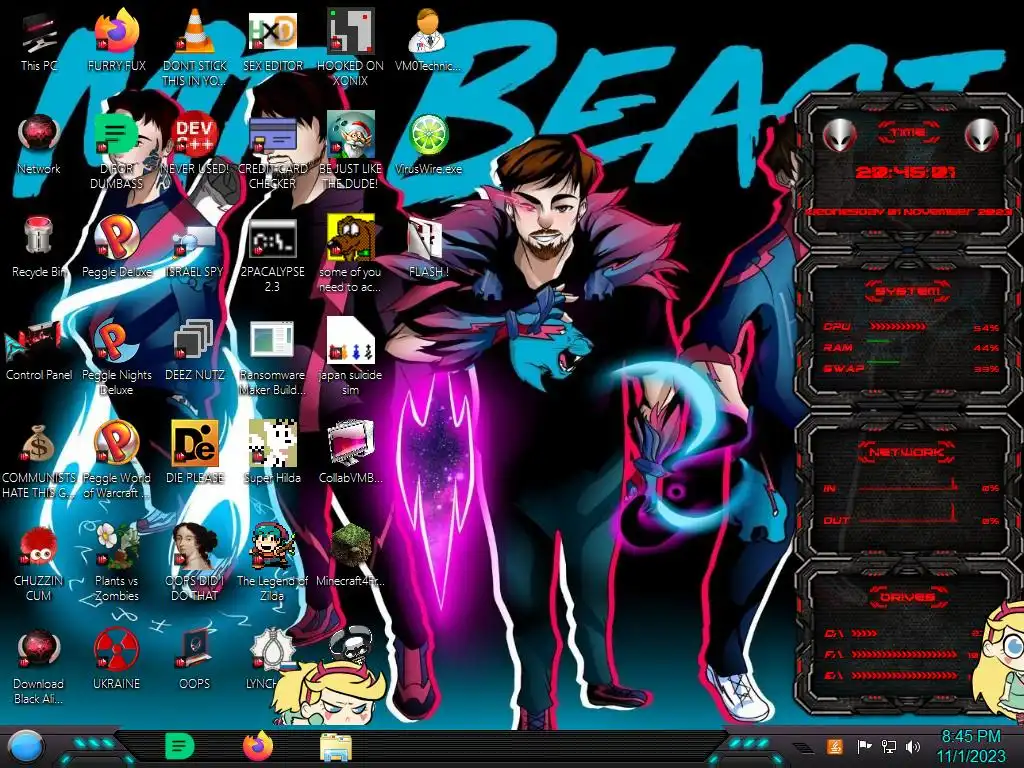Open Ransomware Maker Builder shortcut
The width and height of the screenshot is (1024, 768).
pos(272,341)
